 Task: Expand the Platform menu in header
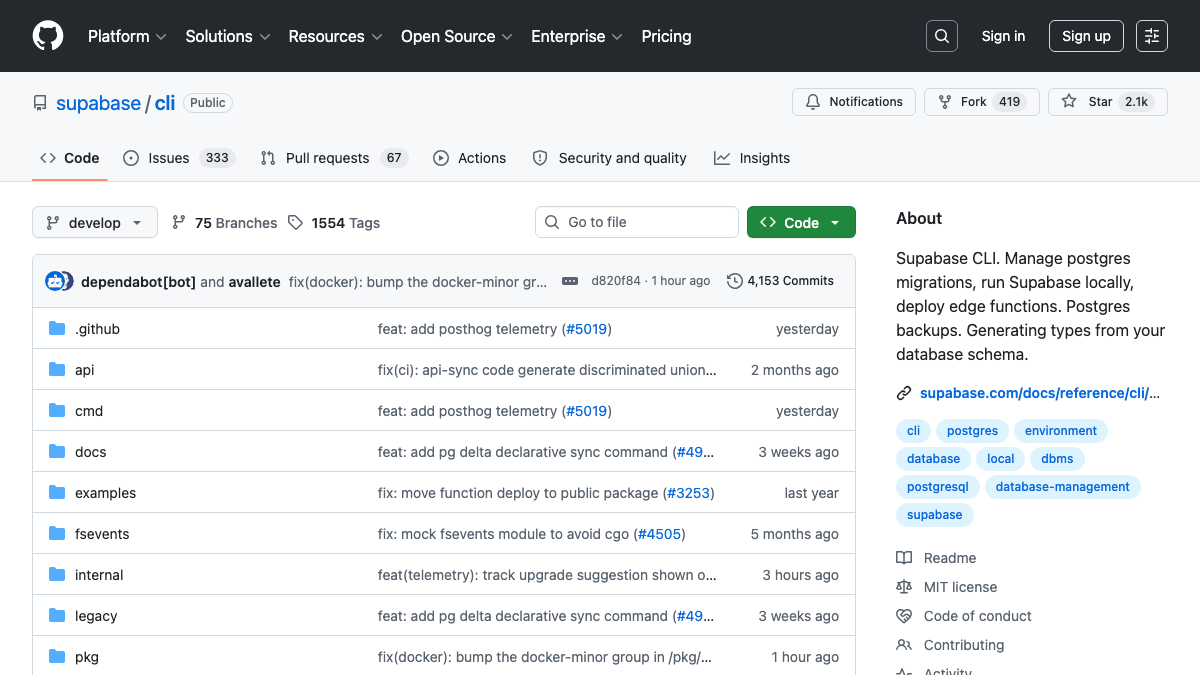(x=127, y=36)
